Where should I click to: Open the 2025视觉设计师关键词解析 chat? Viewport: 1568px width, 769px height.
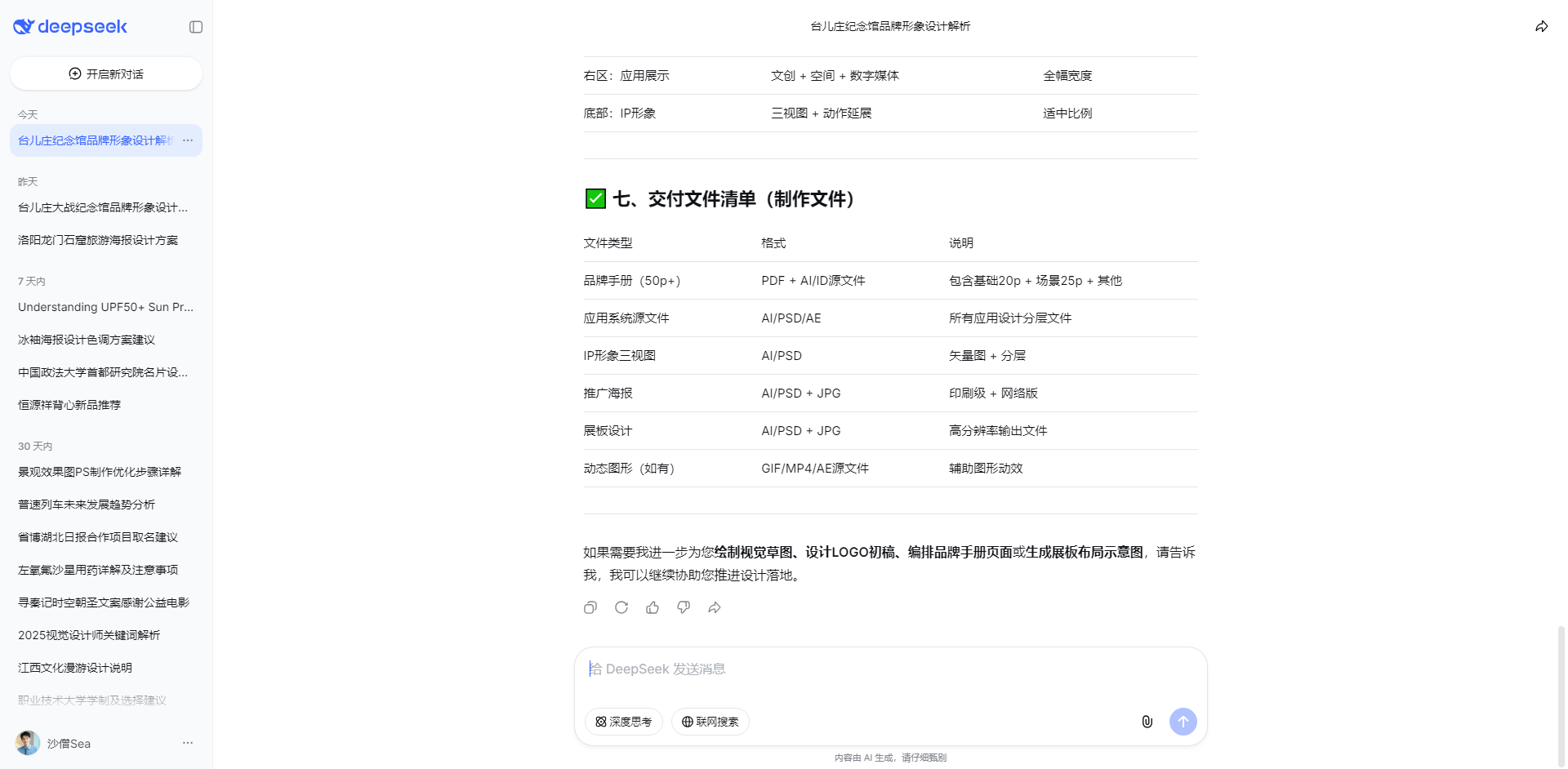106,635
